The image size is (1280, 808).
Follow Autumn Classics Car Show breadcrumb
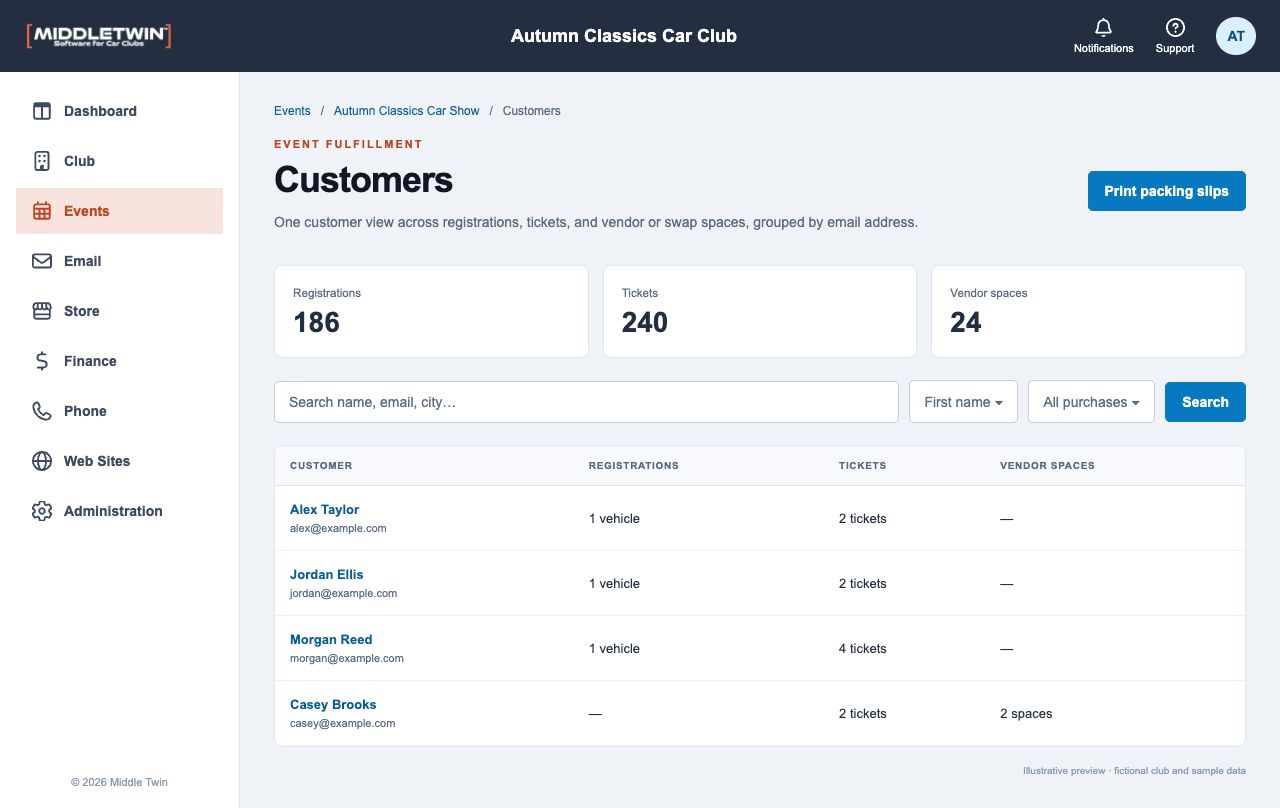406,111
